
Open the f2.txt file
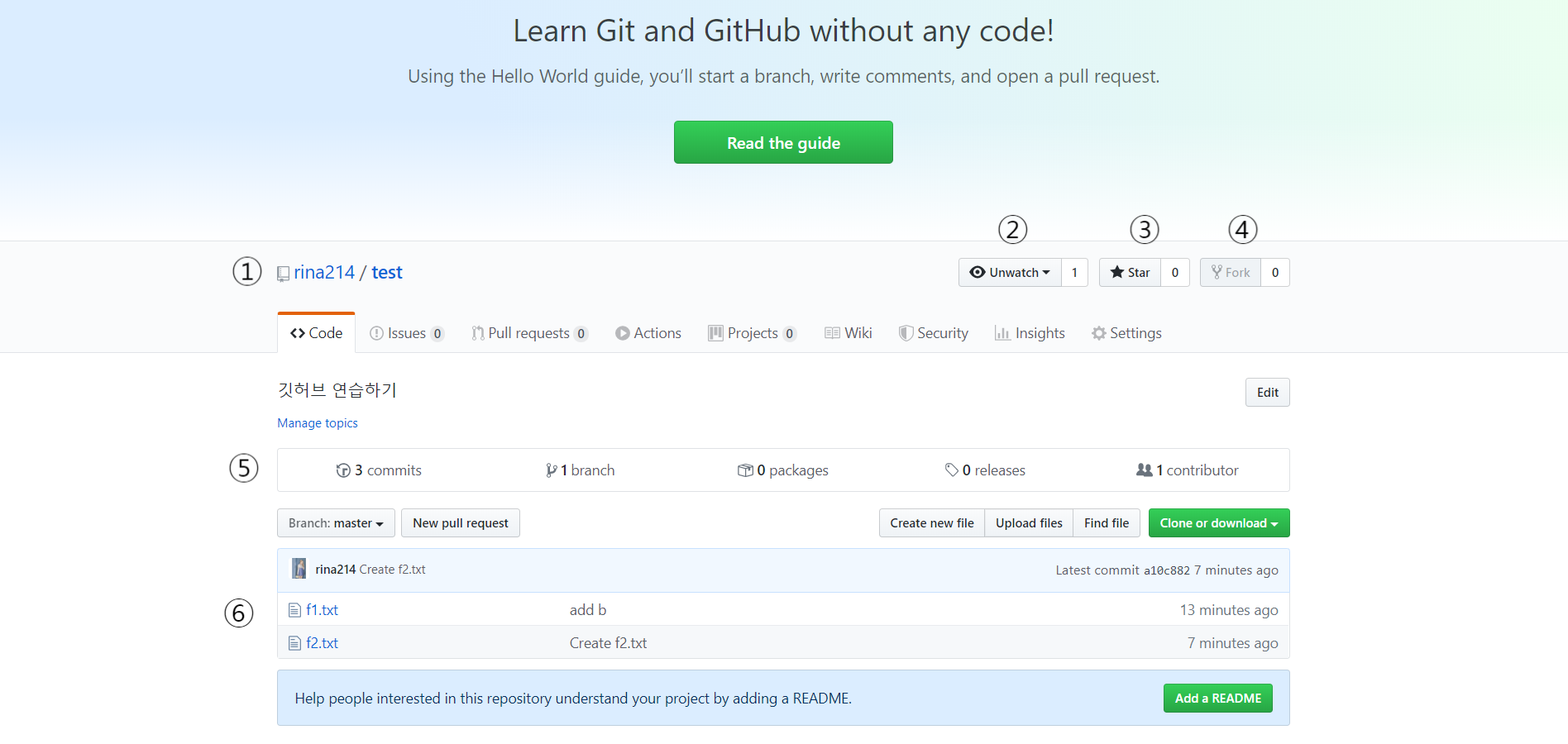[x=322, y=643]
